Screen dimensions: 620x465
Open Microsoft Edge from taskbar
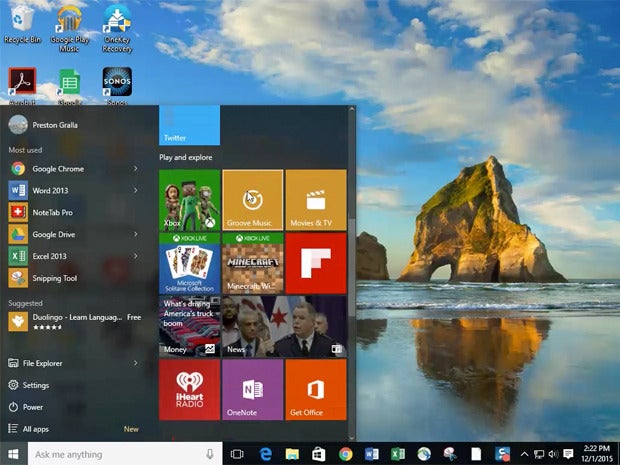265,454
